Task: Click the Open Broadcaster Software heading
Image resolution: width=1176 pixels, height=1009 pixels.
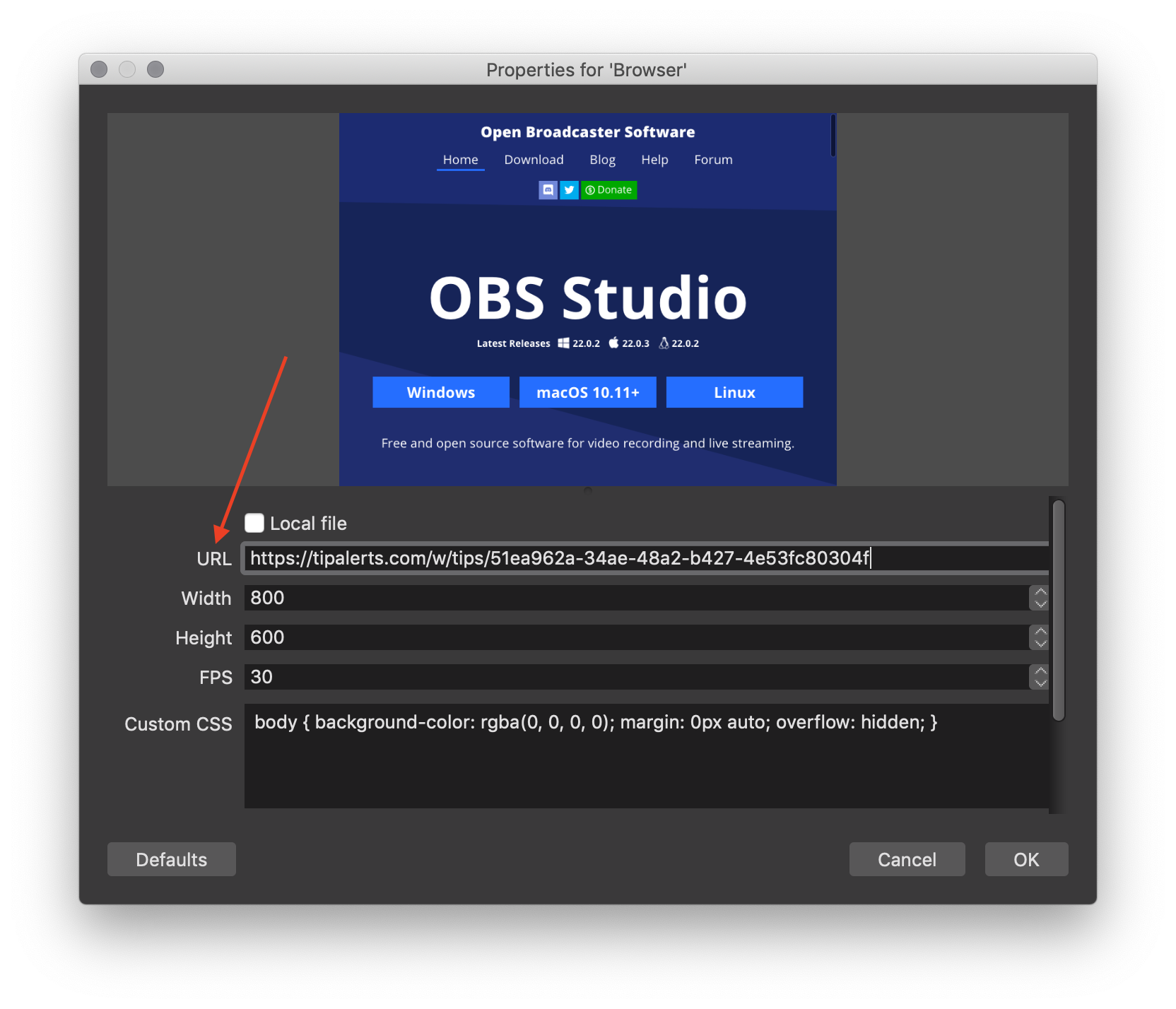Action: tap(588, 132)
